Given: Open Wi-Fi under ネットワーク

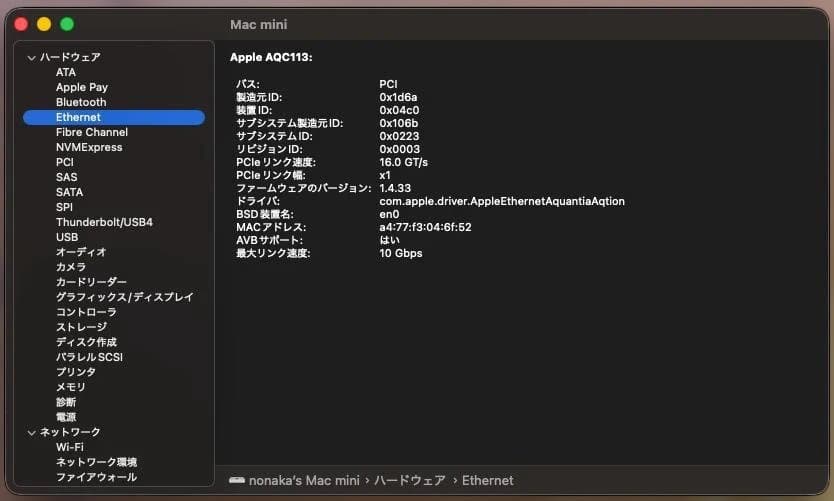Looking at the screenshot, I should pyautogui.click(x=70, y=447).
